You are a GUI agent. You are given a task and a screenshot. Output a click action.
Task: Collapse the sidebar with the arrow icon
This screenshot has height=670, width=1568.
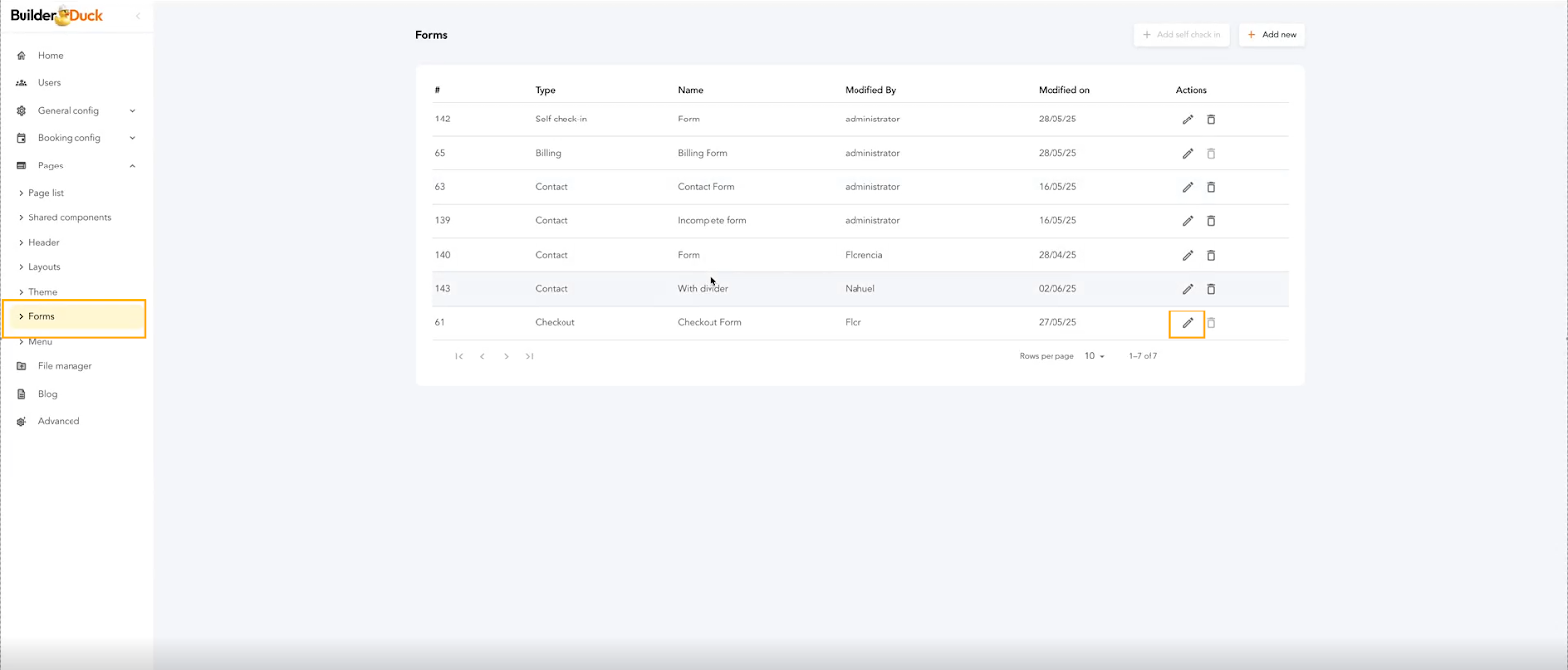point(138,16)
